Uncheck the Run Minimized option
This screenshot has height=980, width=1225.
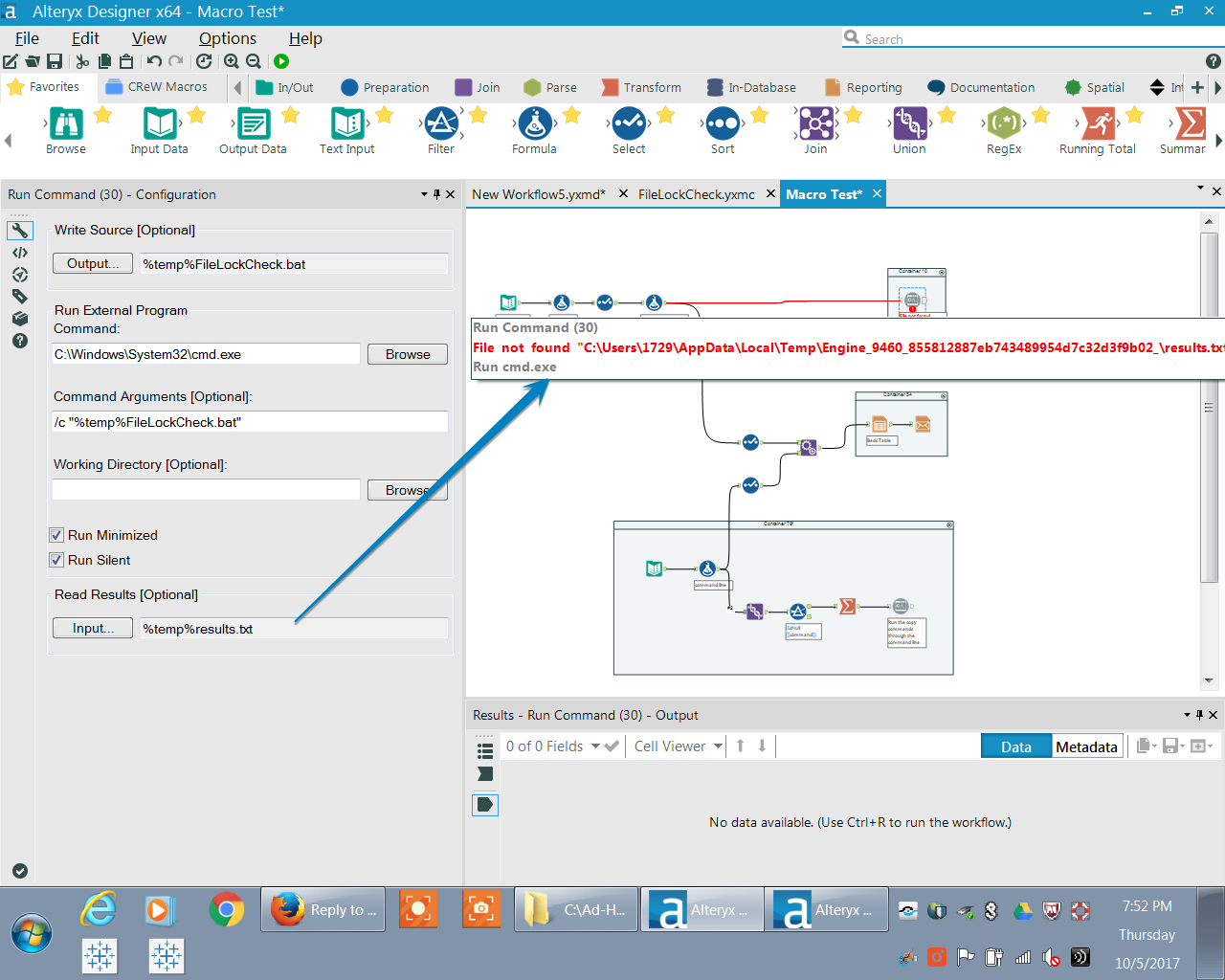pyautogui.click(x=56, y=535)
